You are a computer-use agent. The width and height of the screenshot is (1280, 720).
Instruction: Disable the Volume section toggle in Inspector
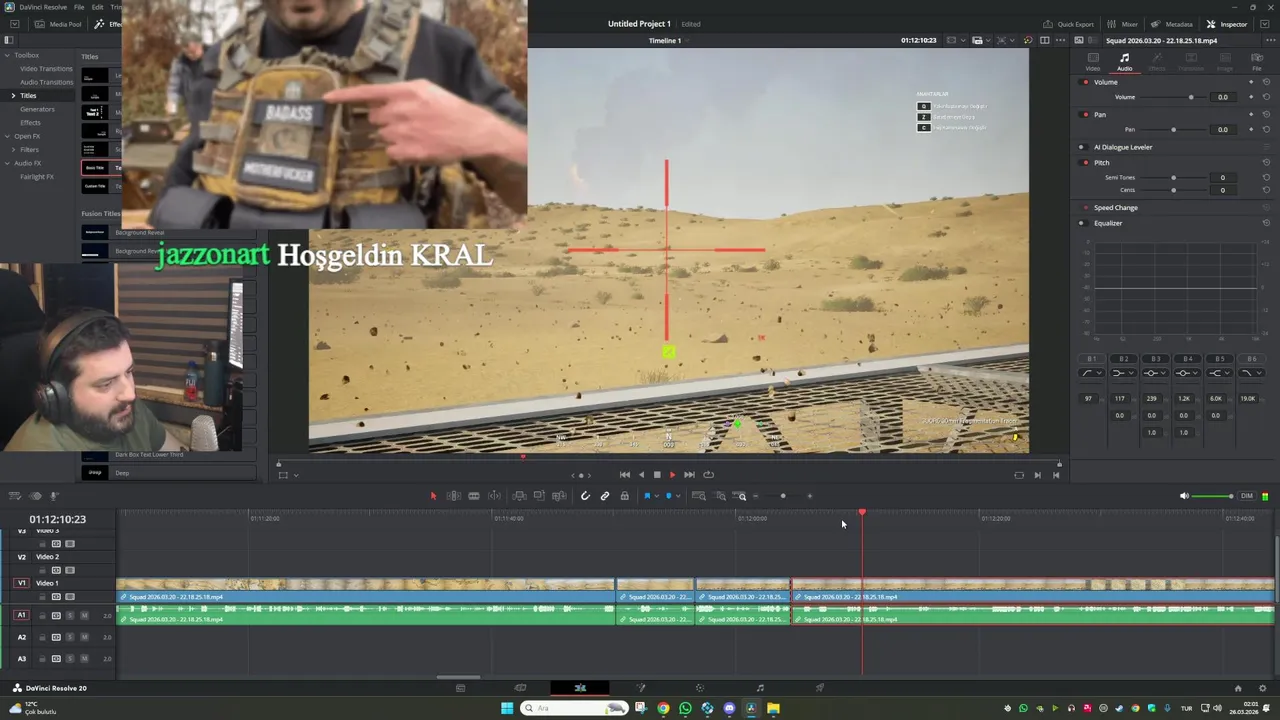pyautogui.click(x=1085, y=82)
